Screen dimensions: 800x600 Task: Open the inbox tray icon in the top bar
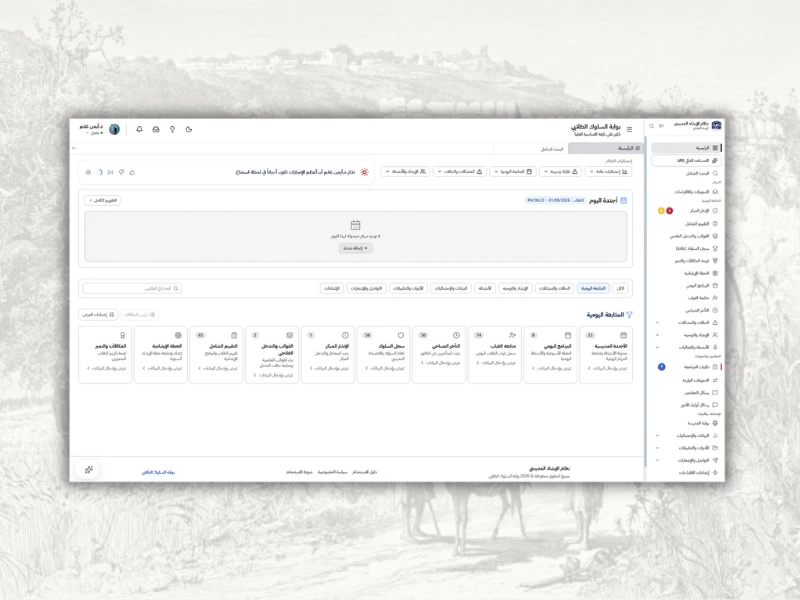(x=156, y=130)
